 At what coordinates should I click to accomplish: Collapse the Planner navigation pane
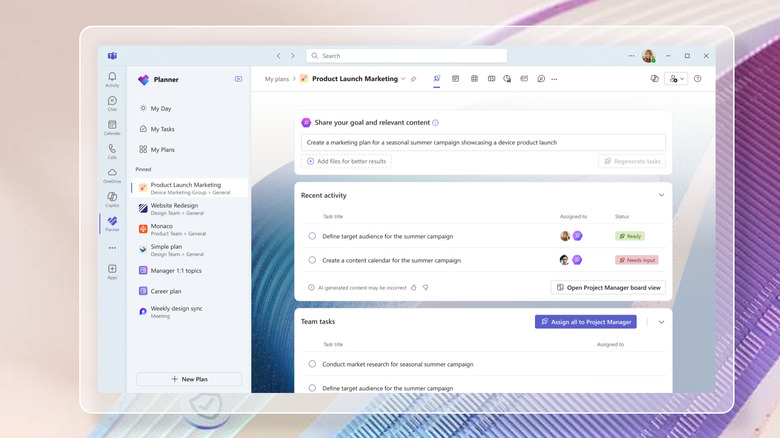[238, 79]
